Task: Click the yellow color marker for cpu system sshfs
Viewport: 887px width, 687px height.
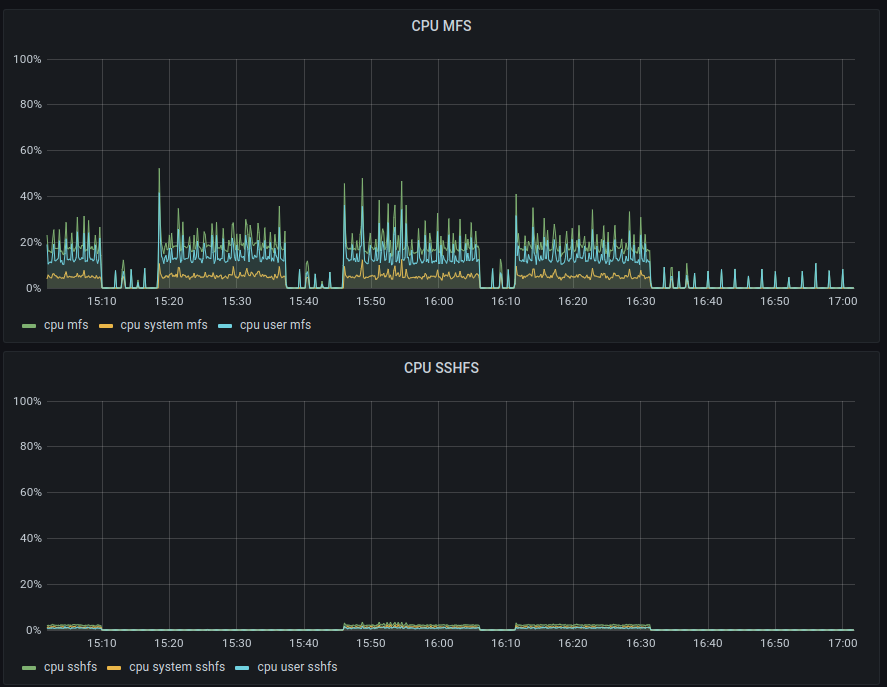Action: pyautogui.click(x=114, y=668)
